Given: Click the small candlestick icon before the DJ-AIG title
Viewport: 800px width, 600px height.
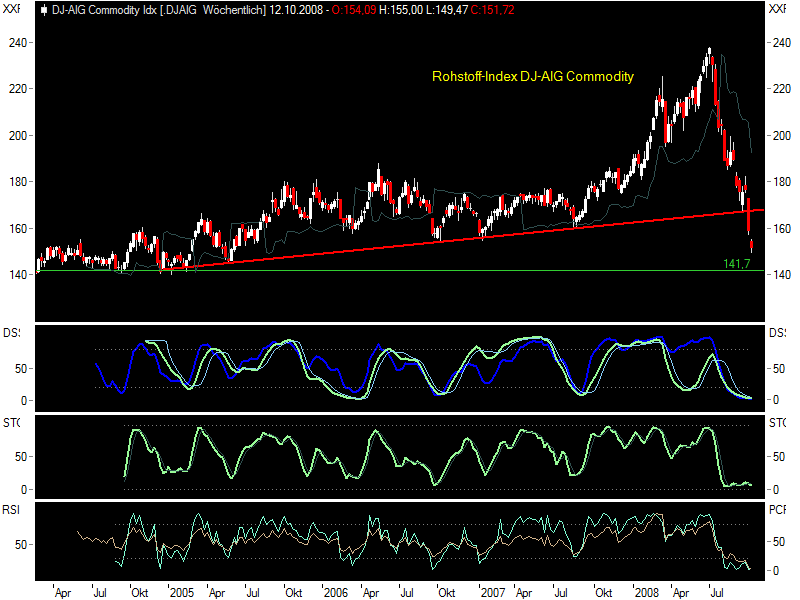Looking at the screenshot, I should coord(44,10).
